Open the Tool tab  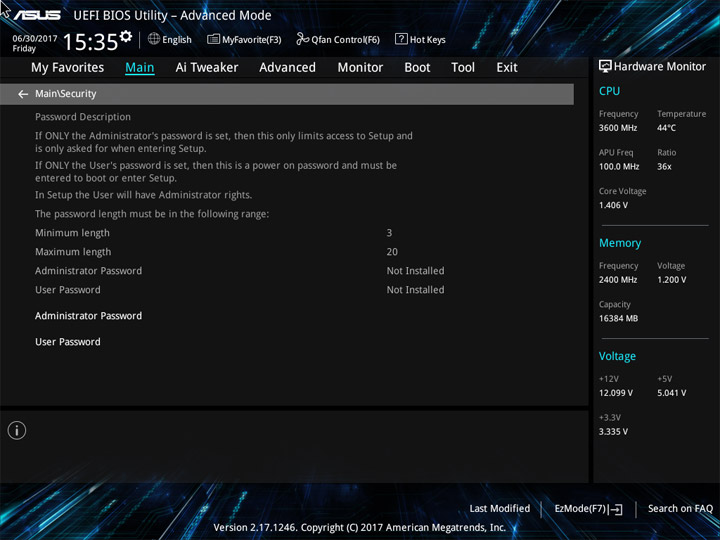(x=463, y=68)
